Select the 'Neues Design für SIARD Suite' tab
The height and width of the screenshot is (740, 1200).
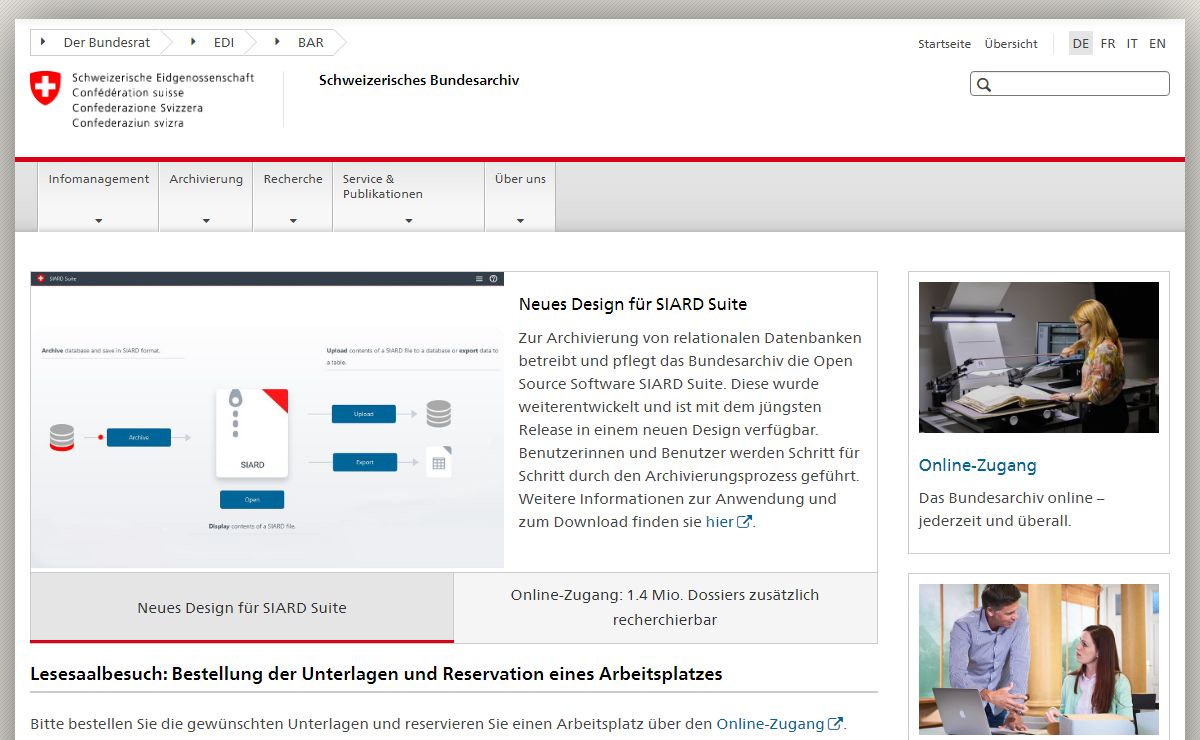(x=242, y=607)
